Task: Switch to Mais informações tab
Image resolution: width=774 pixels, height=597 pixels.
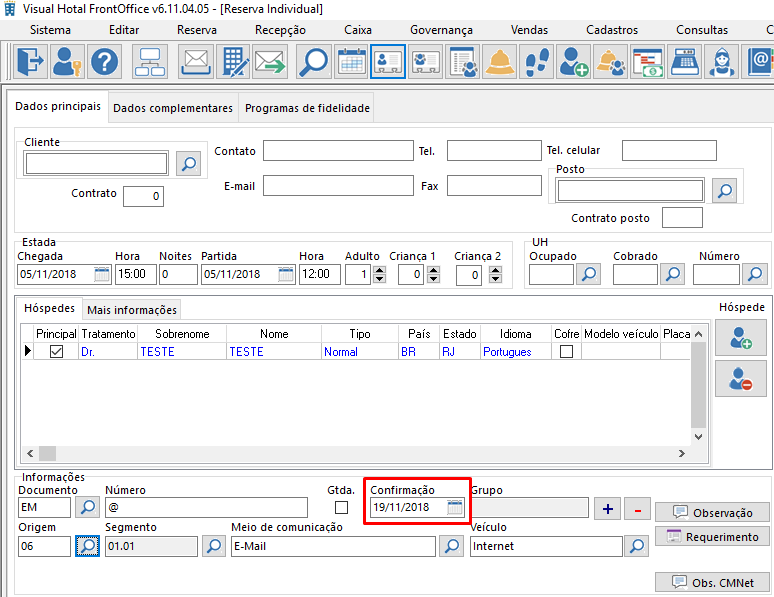Action: click(x=132, y=310)
